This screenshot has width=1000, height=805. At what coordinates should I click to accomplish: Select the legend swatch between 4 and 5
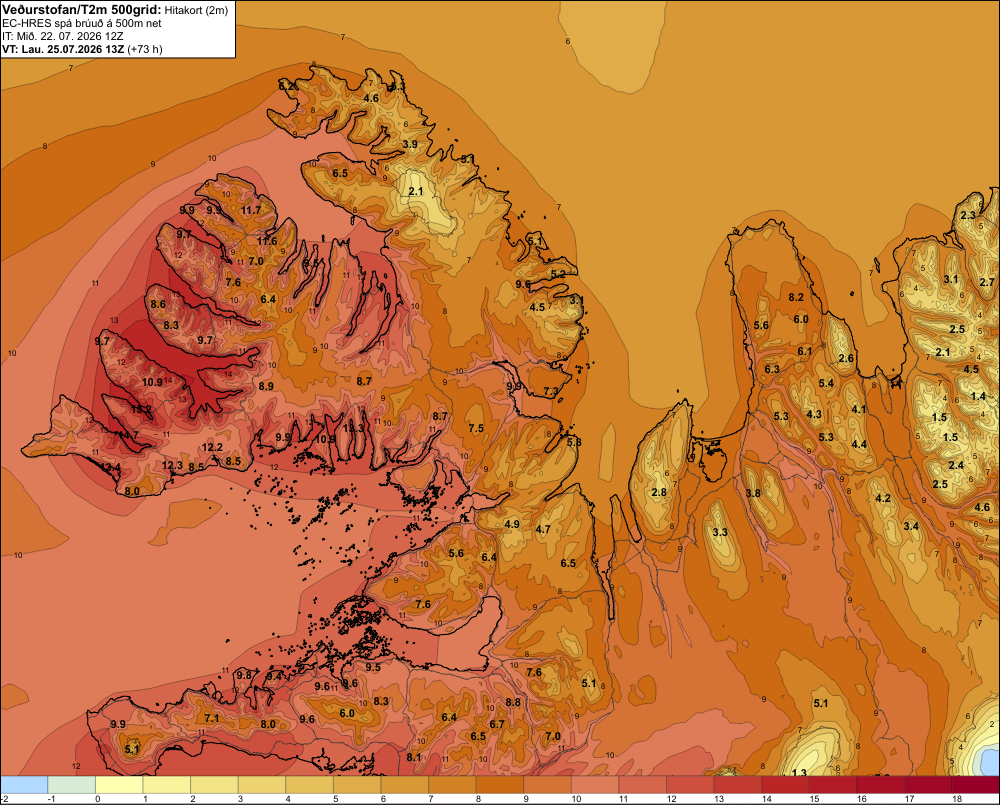[x=309, y=784]
